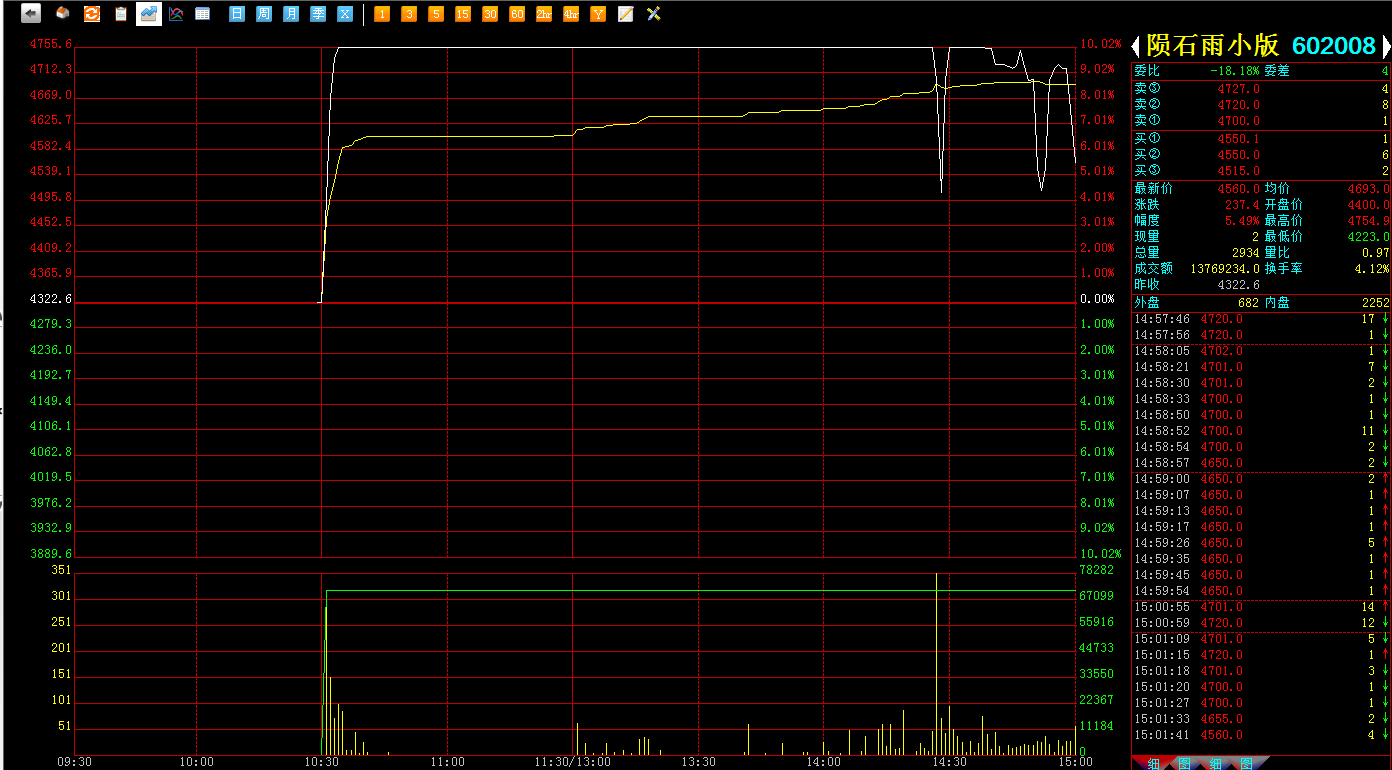
Task: Open the crossed tools settings icon
Action: 654,14
